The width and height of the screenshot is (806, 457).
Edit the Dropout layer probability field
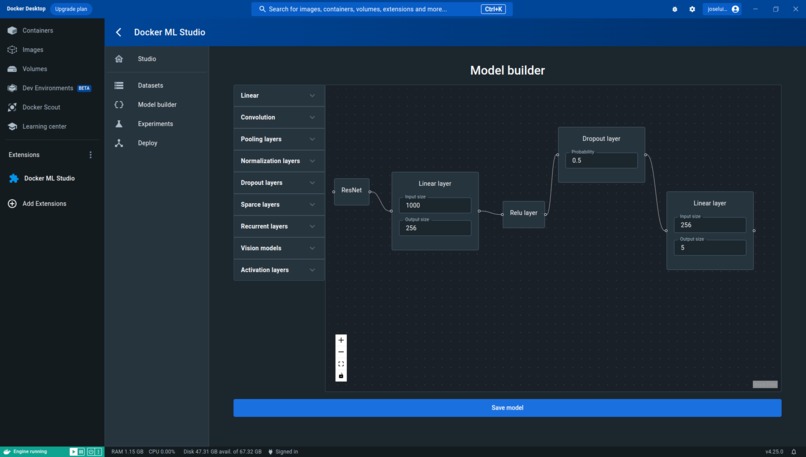(601, 160)
